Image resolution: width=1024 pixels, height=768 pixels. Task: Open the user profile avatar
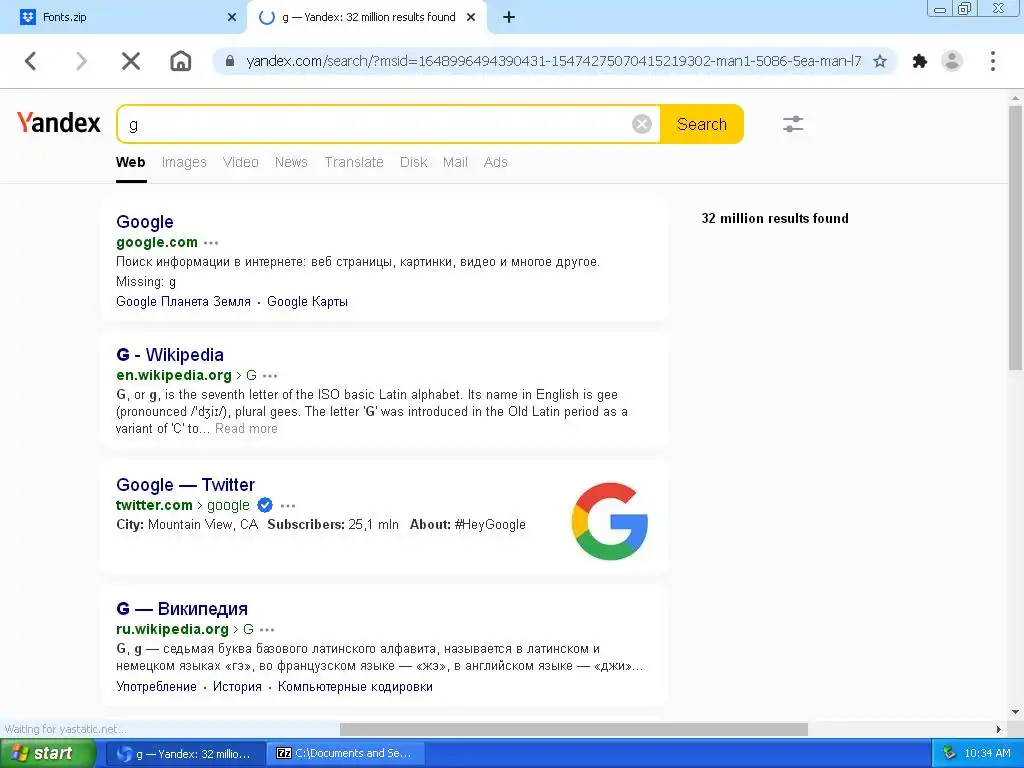tap(952, 61)
